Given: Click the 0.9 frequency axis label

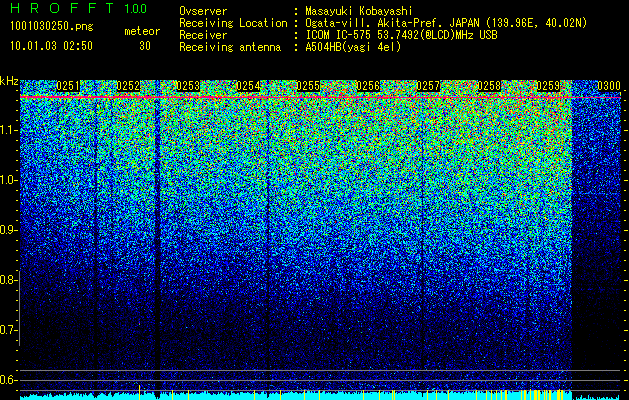Looking at the screenshot, I should coord(8,230).
